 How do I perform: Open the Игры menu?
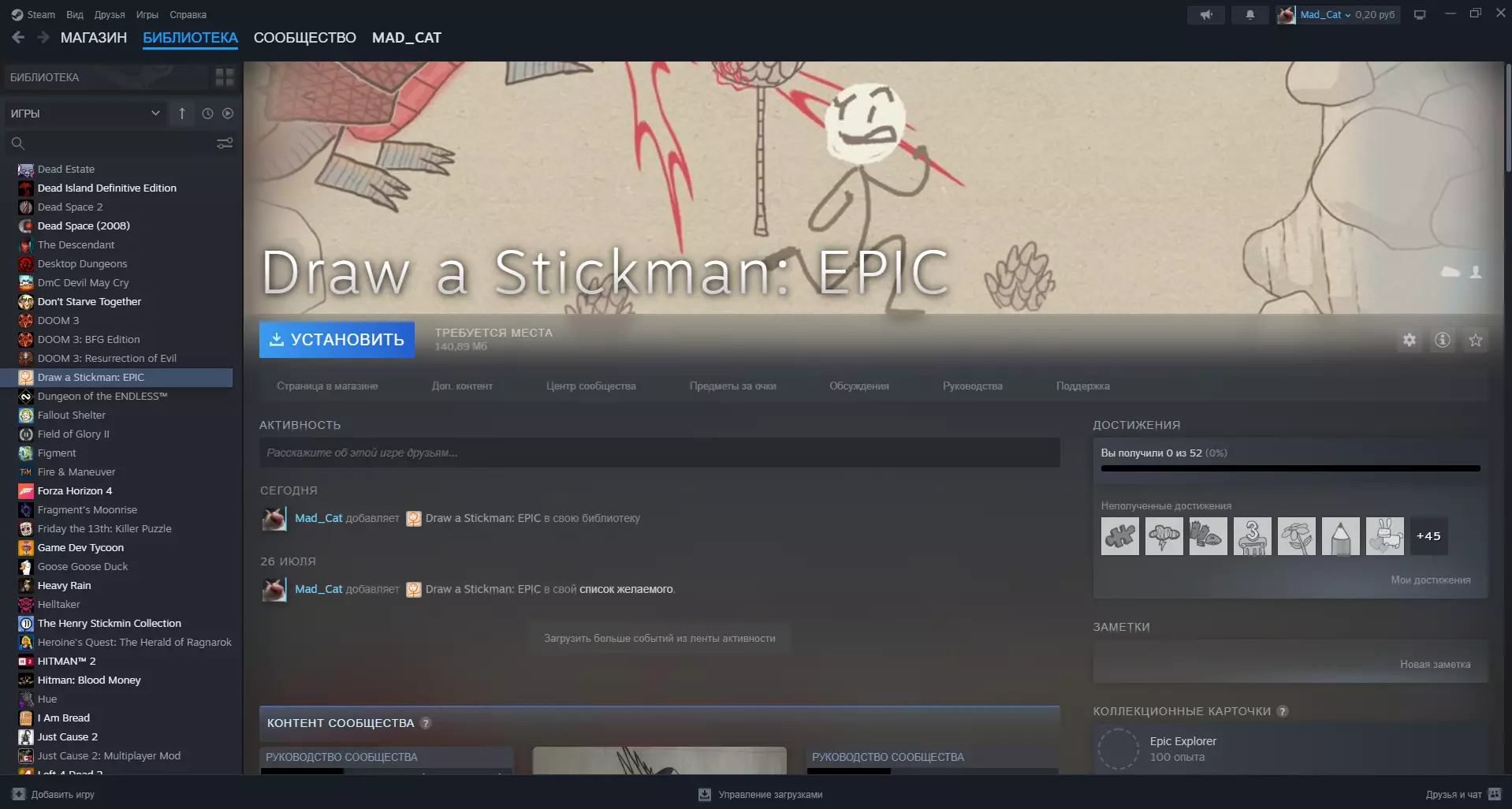147,15
